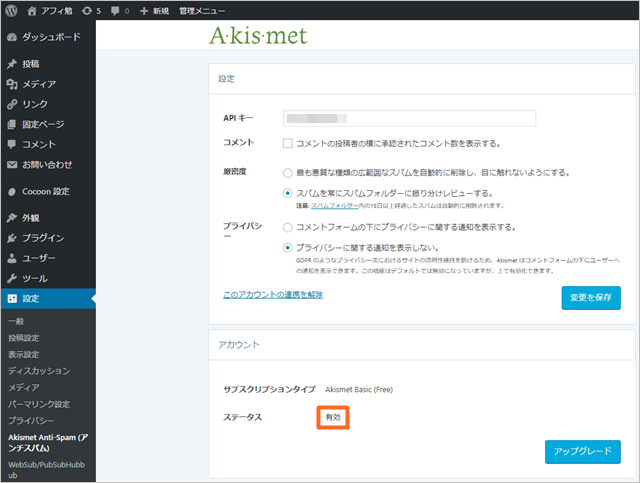Click the comments bubble icon in admin bar
640x483 pixels.
[115, 10]
